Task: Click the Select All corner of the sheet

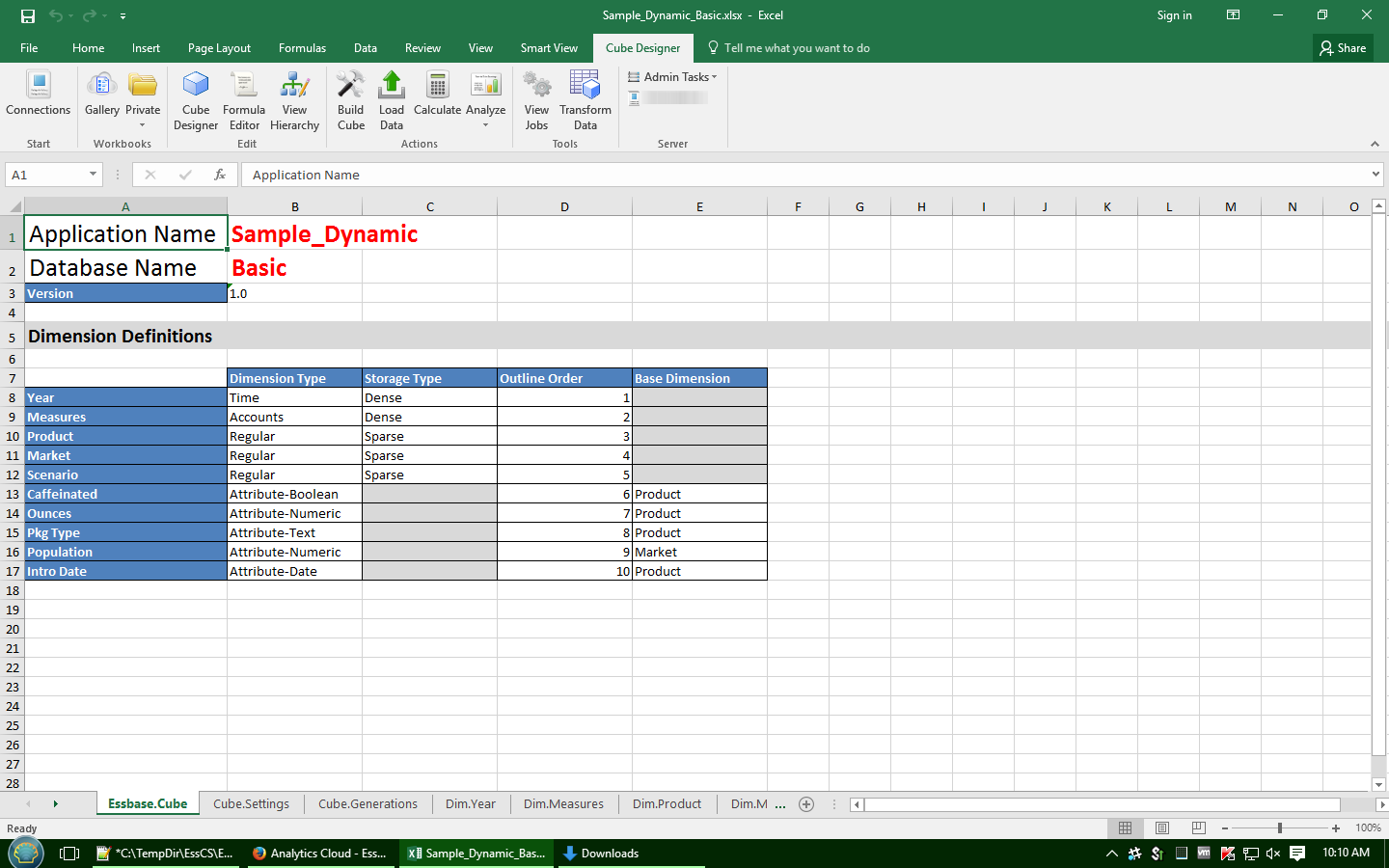Action: tap(13, 206)
